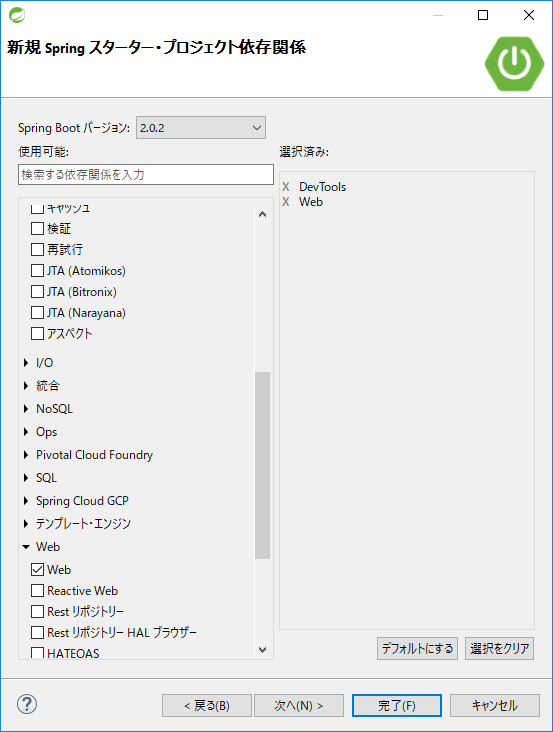This screenshot has width=553, height=732.
Task: Click the 選択をクリア button
Action: [x=499, y=648]
